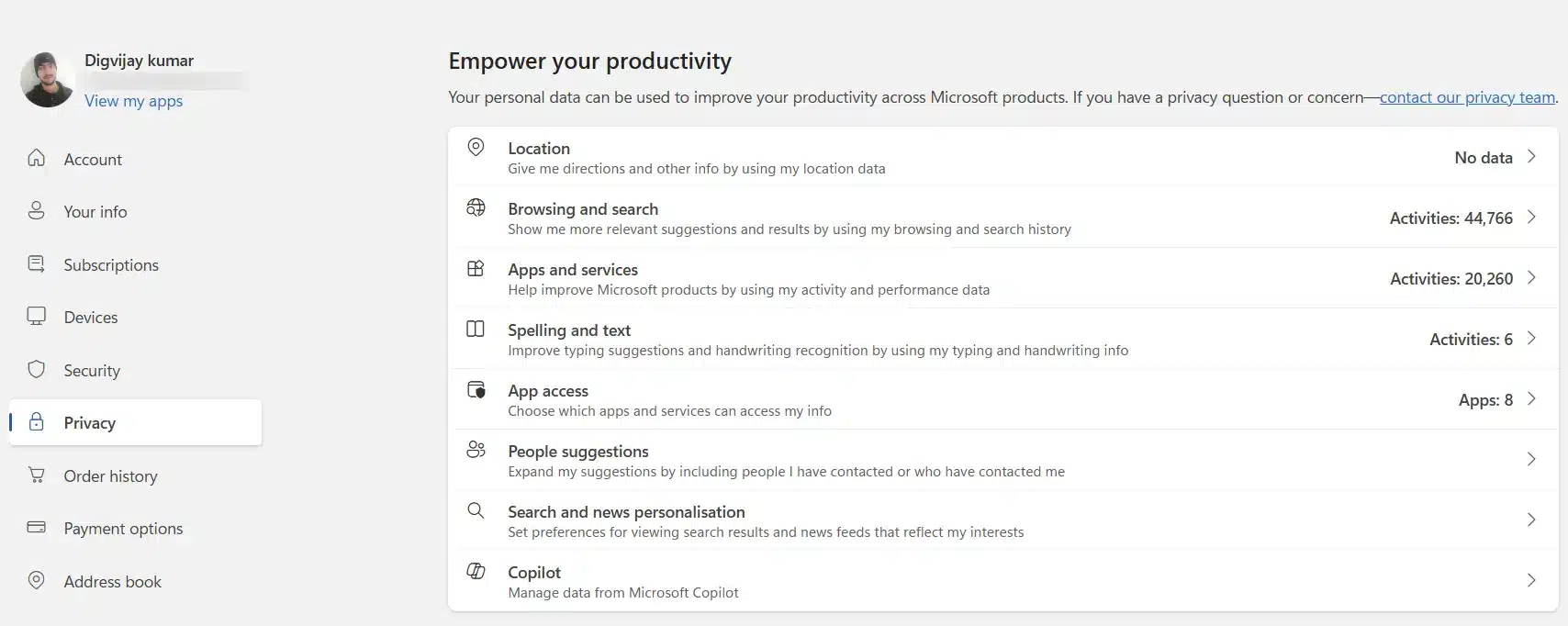1568x626 pixels.
Task: Click the Browsing and search globe icon
Action: [x=476, y=207]
